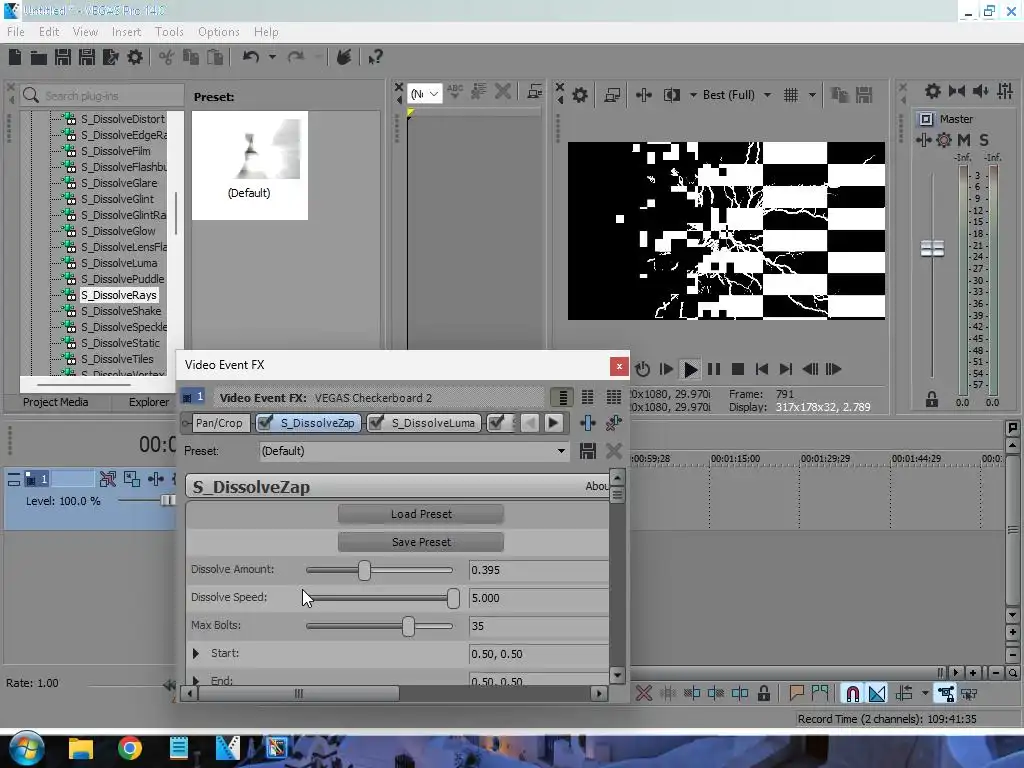Viewport: 1024px width, 768px height.
Task: Open the Edit menu
Action: pyautogui.click(x=49, y=31)
